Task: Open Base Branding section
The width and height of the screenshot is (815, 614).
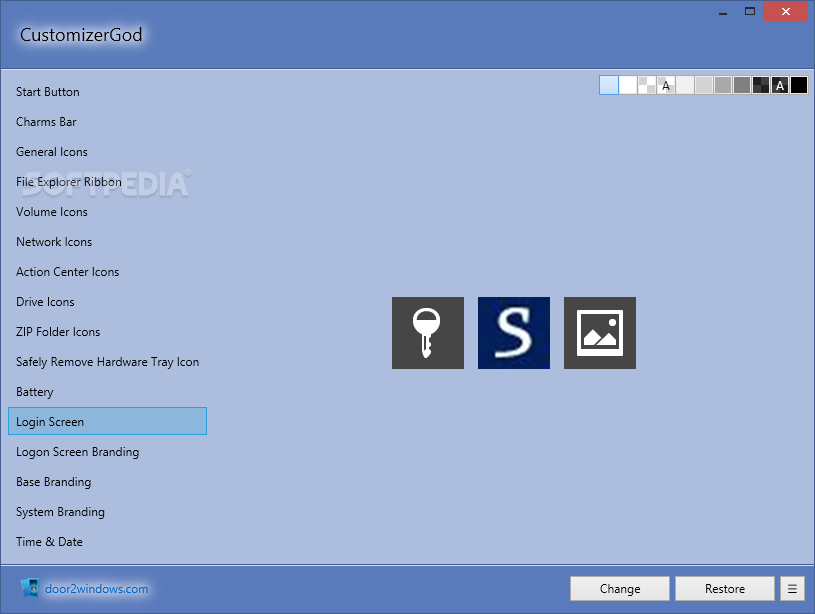Action: click(x=108, y=482)
